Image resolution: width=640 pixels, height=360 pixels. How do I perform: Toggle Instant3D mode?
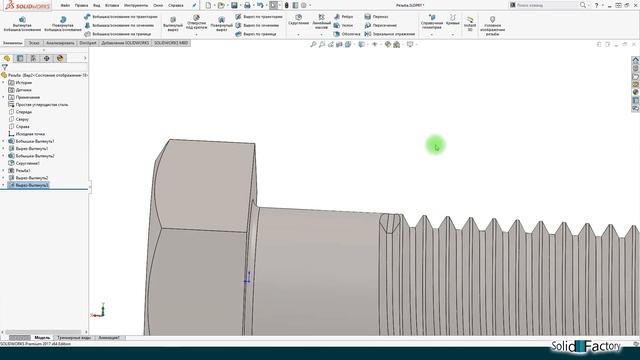[470, 24]
